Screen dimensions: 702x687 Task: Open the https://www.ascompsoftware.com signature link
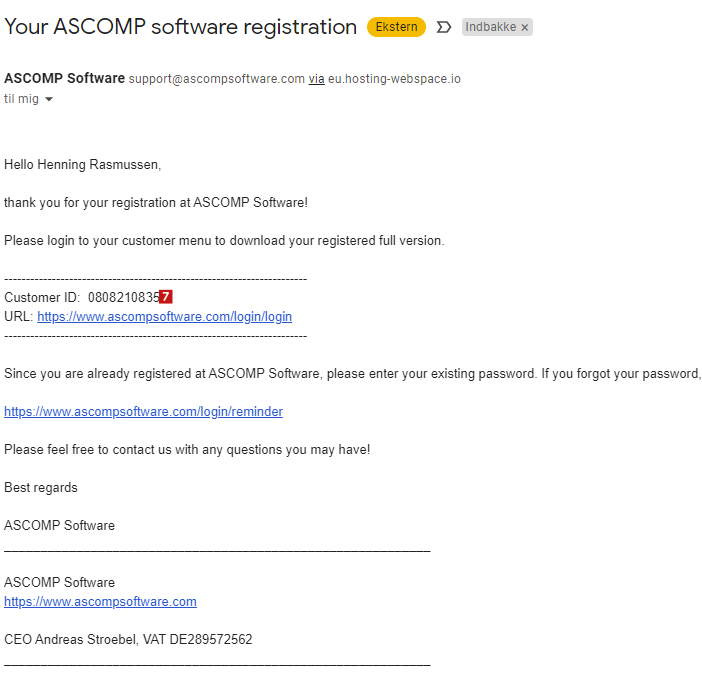[x=100, y=602]
